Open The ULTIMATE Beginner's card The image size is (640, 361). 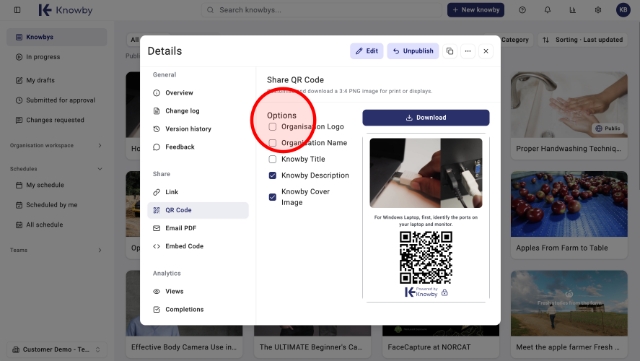pos(312,342)
